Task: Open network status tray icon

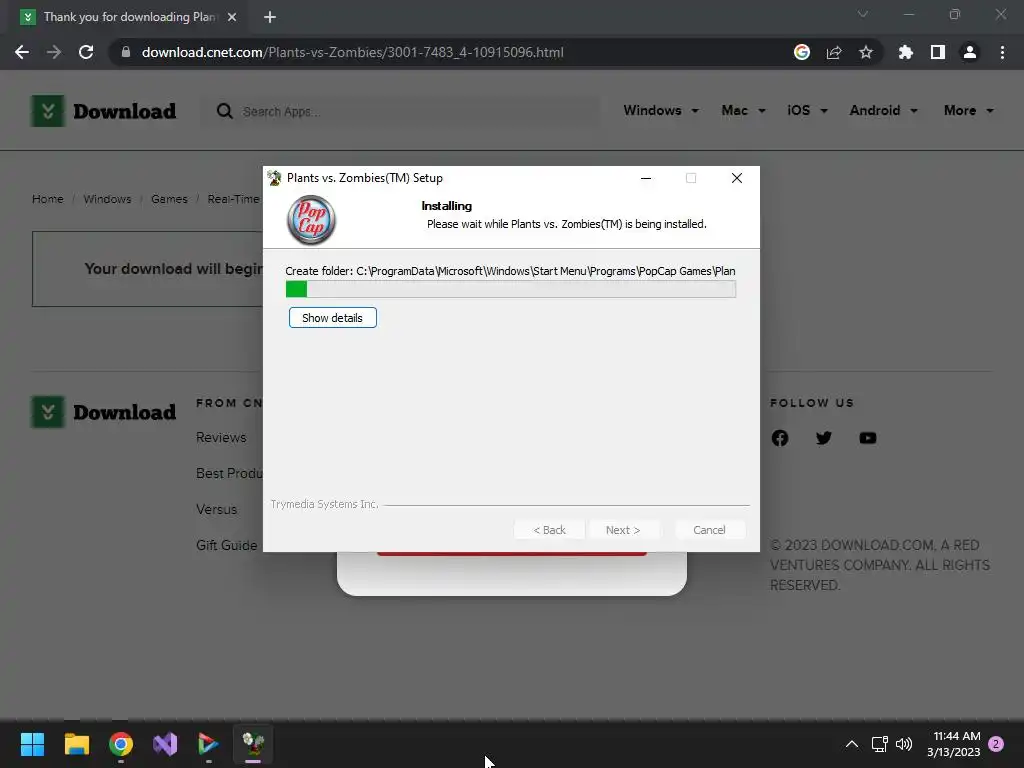Action: (879, 744)
